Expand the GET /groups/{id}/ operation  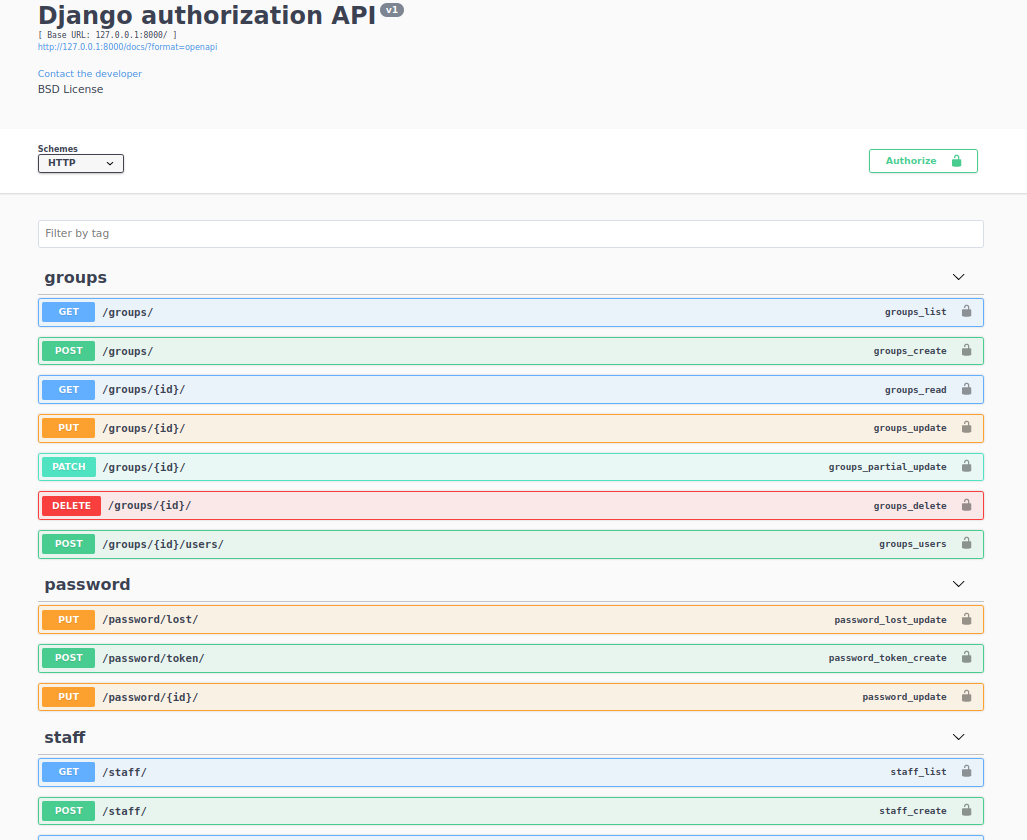tap(511, 389)
